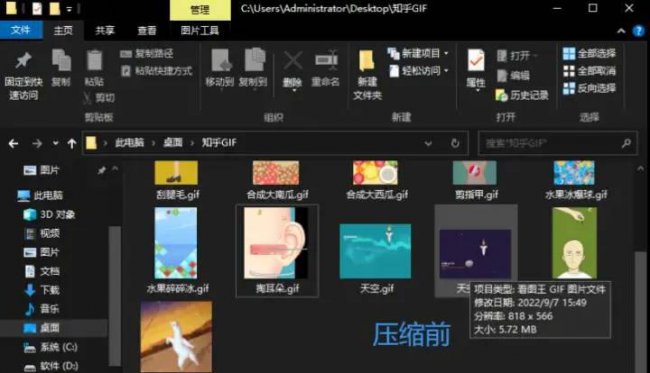Select 文档 in the navigation pane
This screenshot has width=650, height=373.
pyautogui.click(x=42, y=271)
